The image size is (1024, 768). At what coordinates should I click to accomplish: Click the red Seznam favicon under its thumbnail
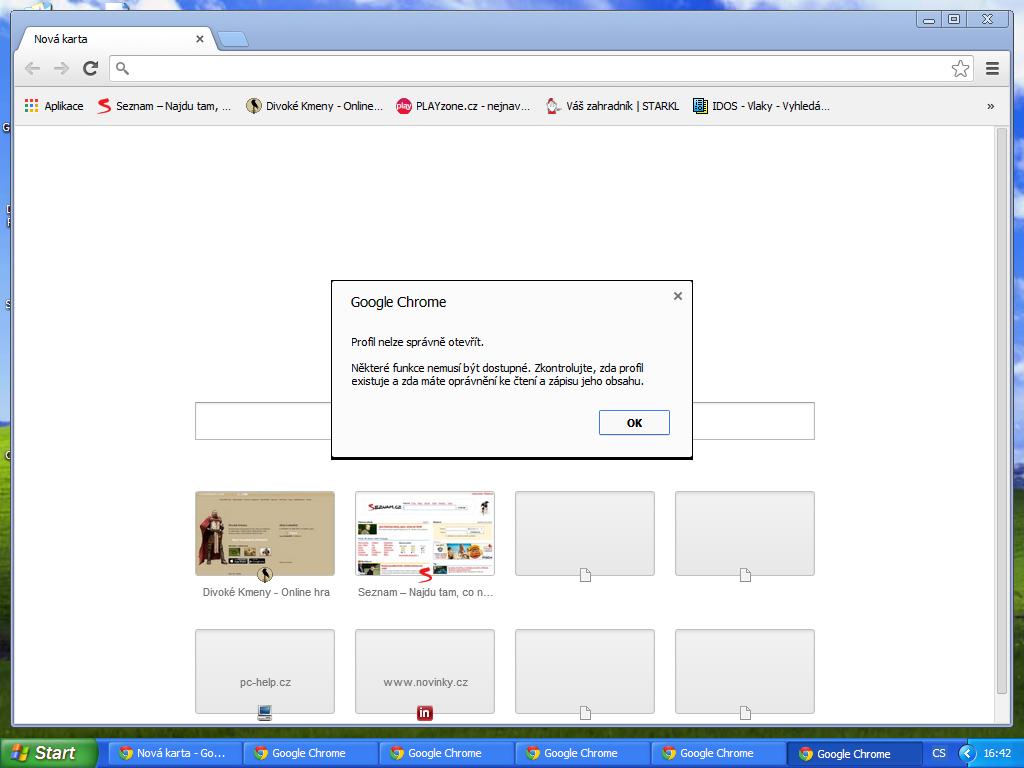(x=424, y=575)
